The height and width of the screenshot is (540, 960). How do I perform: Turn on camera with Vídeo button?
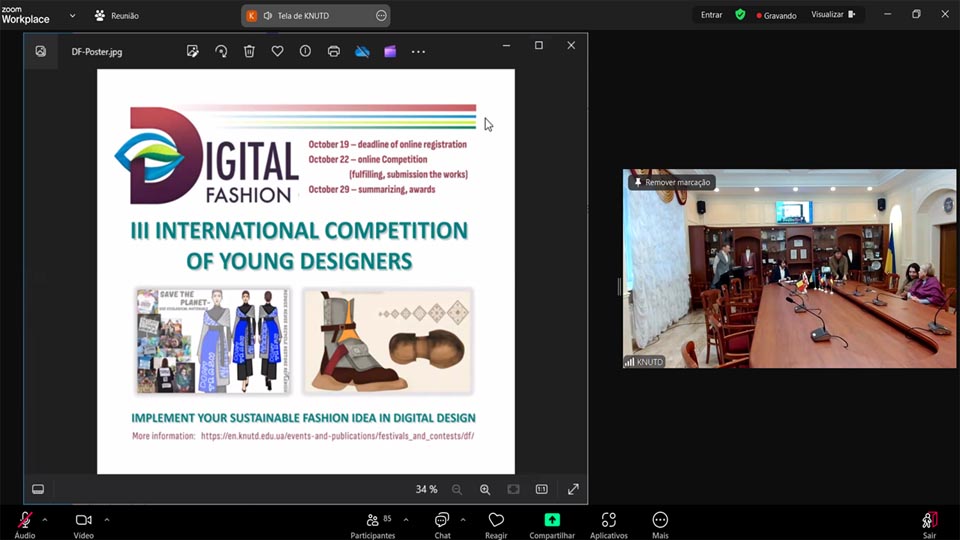pos(83,520)
